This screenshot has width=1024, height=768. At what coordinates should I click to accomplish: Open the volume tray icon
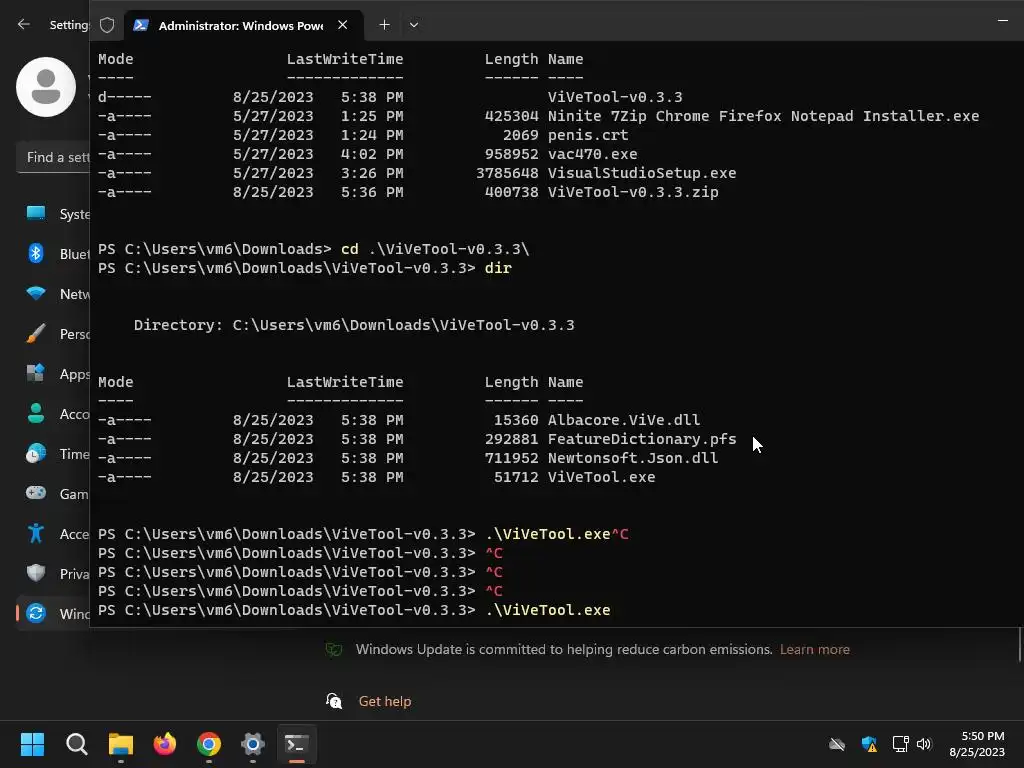pyautogui.click(x=924, y=744)
